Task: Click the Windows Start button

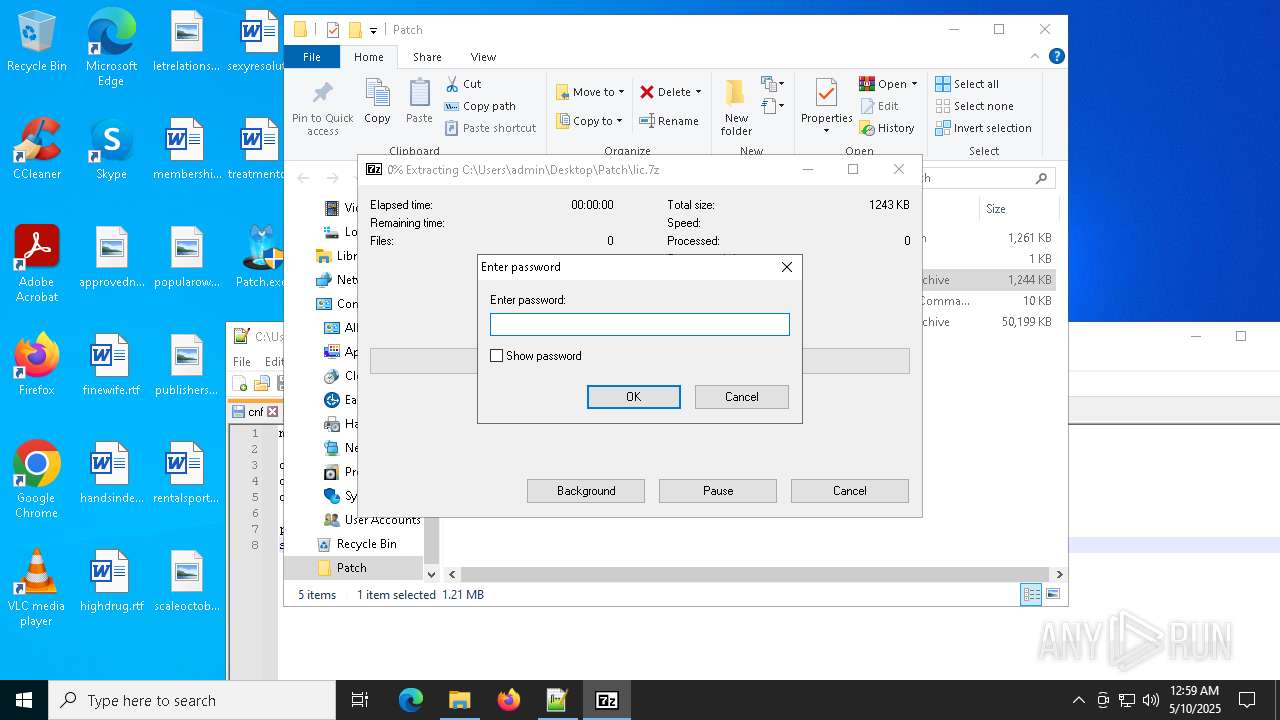Action: (x=24, y=700)
